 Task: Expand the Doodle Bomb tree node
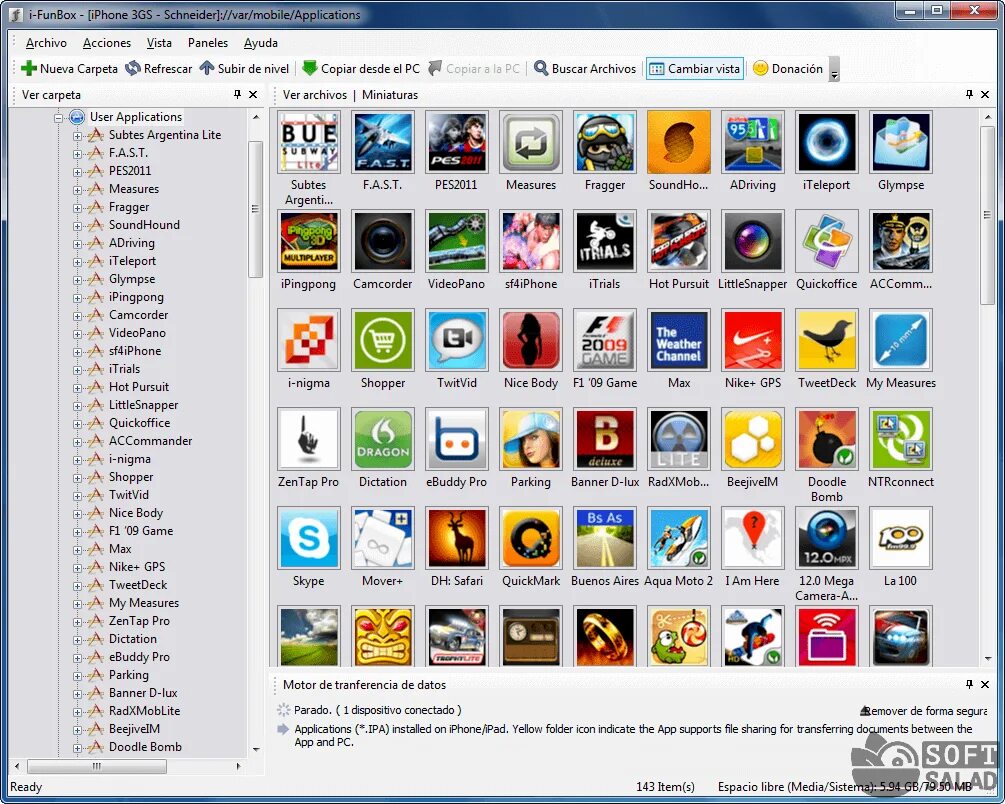[x=77, y=748]
